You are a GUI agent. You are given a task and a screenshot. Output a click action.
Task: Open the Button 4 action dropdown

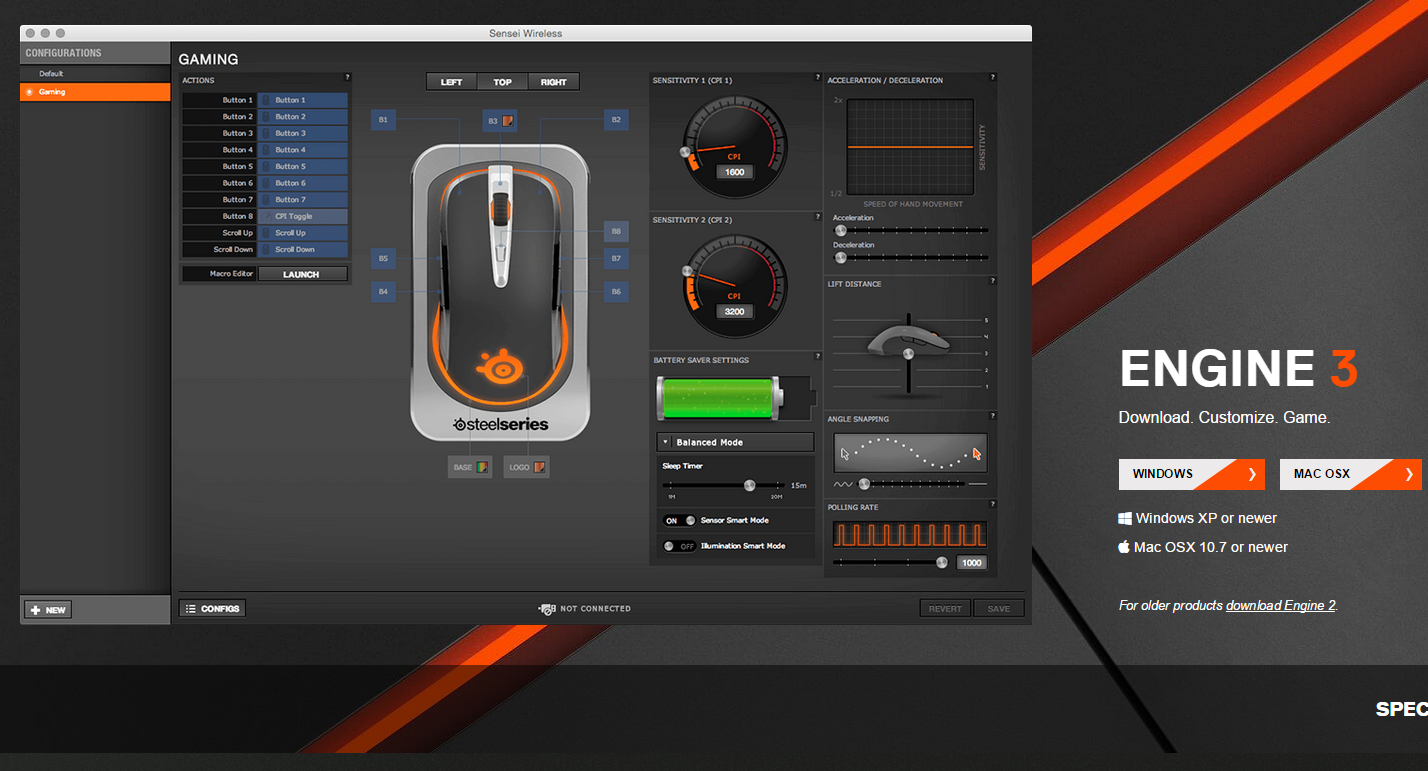coord(303,150)
